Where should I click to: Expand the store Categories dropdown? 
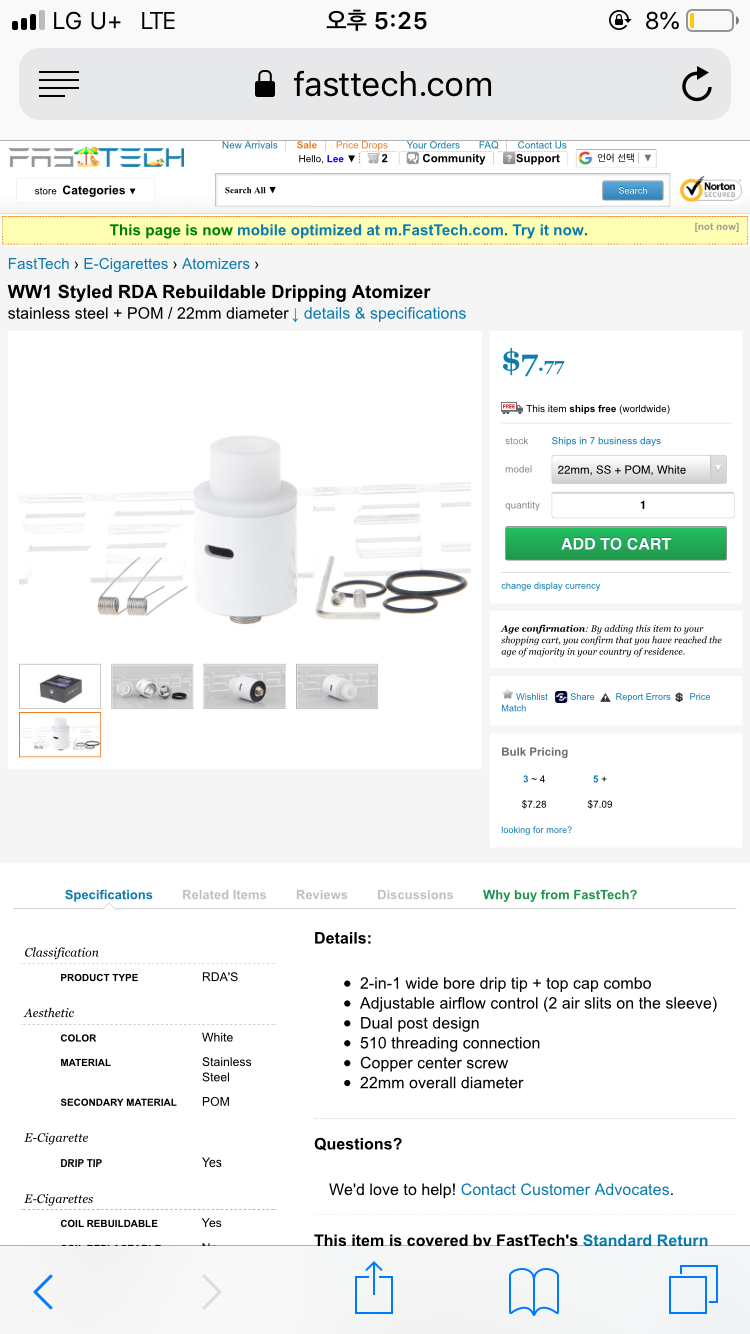point(86,190)
